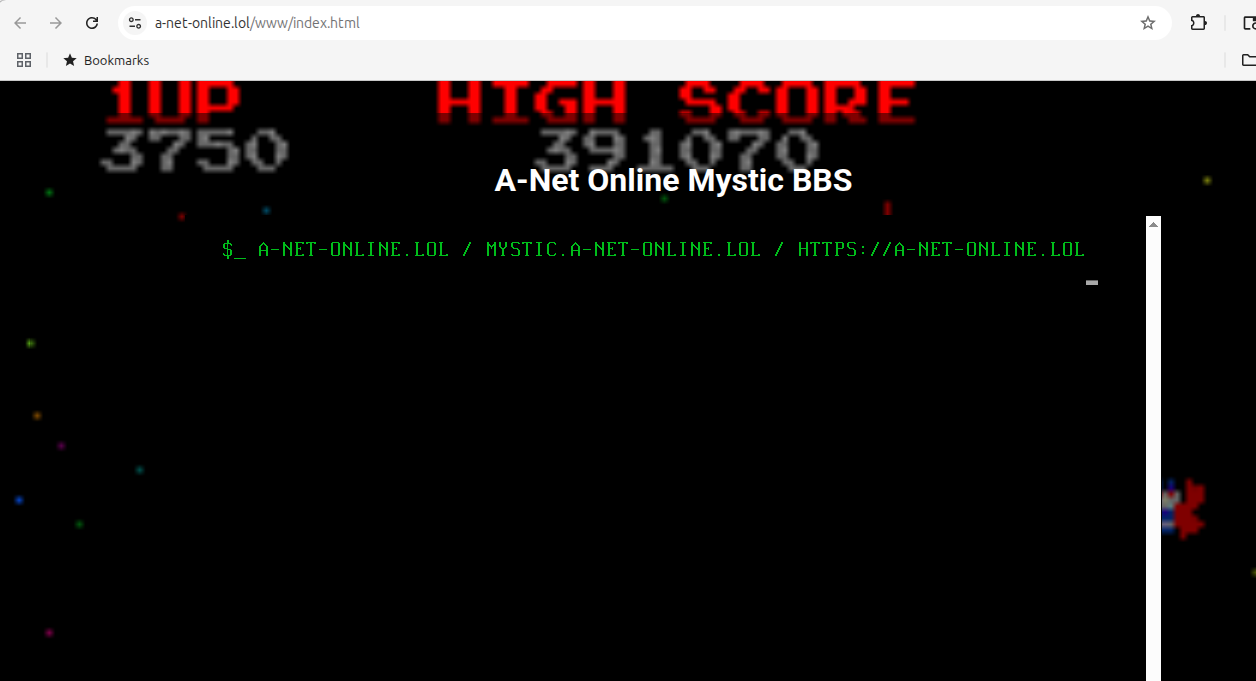1256x681 pixels.
Task: Go back to the previous page
Action: [x=20, y=22]
